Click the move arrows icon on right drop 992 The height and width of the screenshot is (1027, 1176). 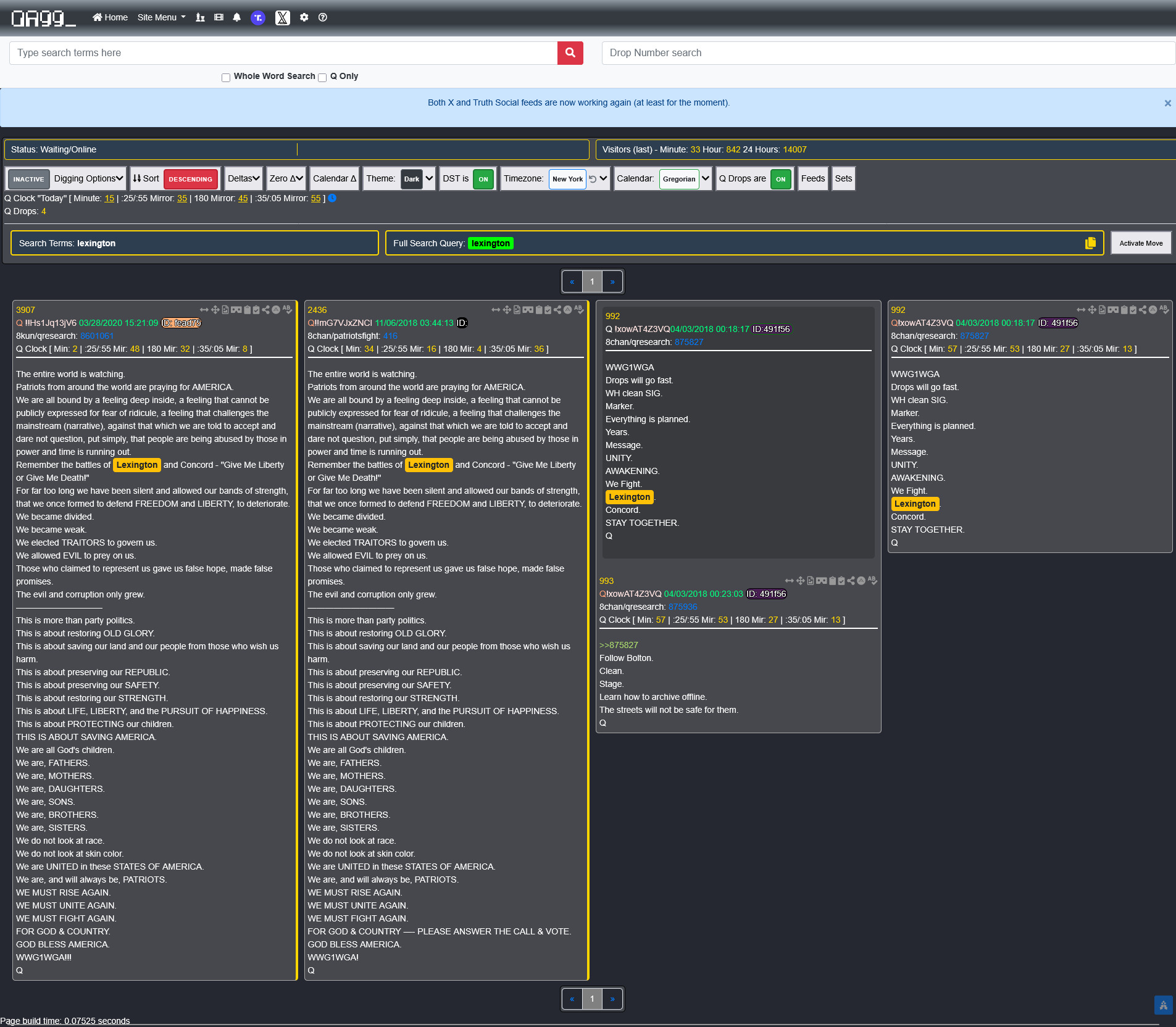[1092, 310]
